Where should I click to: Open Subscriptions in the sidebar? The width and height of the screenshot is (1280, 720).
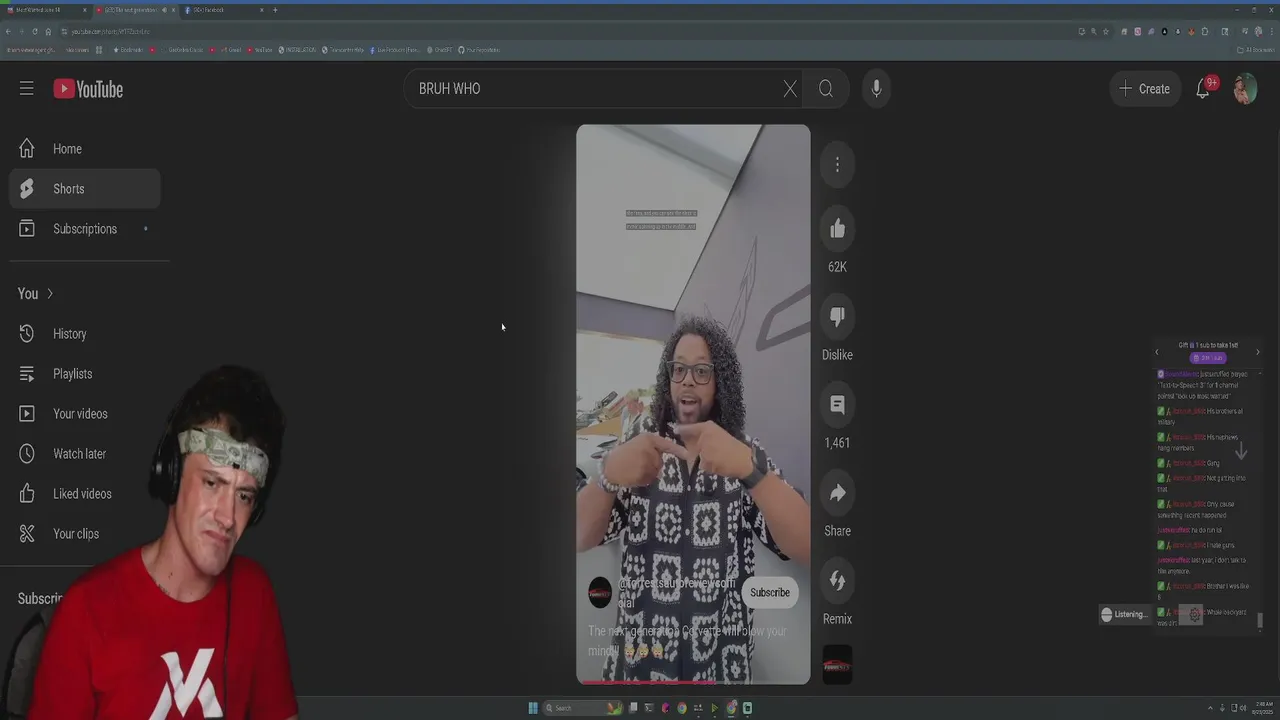[x=85, y=229]
